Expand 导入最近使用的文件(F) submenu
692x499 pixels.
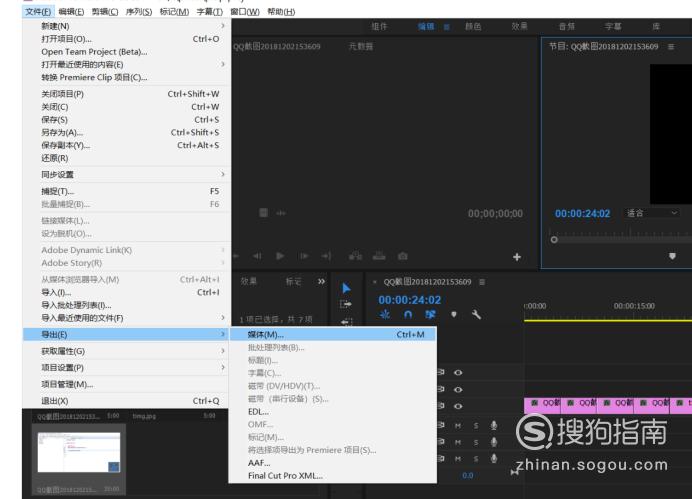126,318
